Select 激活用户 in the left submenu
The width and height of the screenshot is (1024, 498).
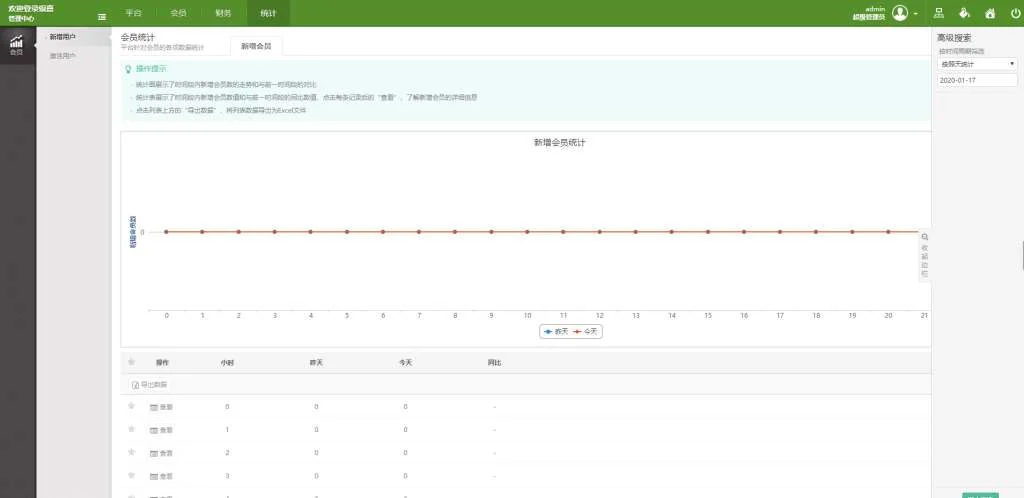pos(63,55)
